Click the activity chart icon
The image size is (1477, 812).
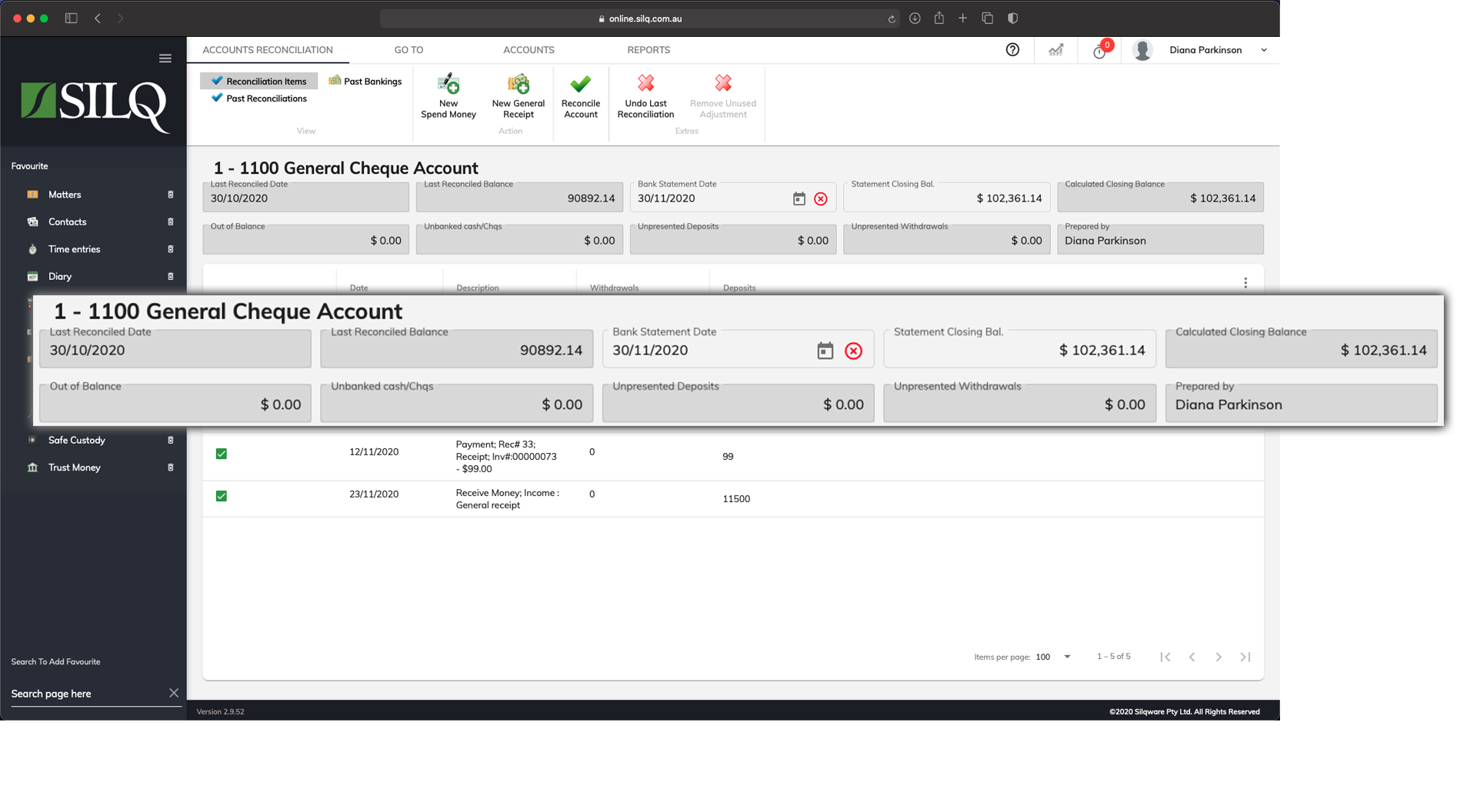1055,49
